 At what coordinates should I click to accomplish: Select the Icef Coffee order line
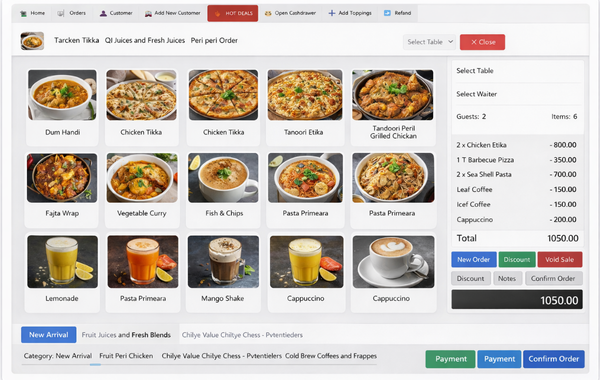(x=516, y=204)
